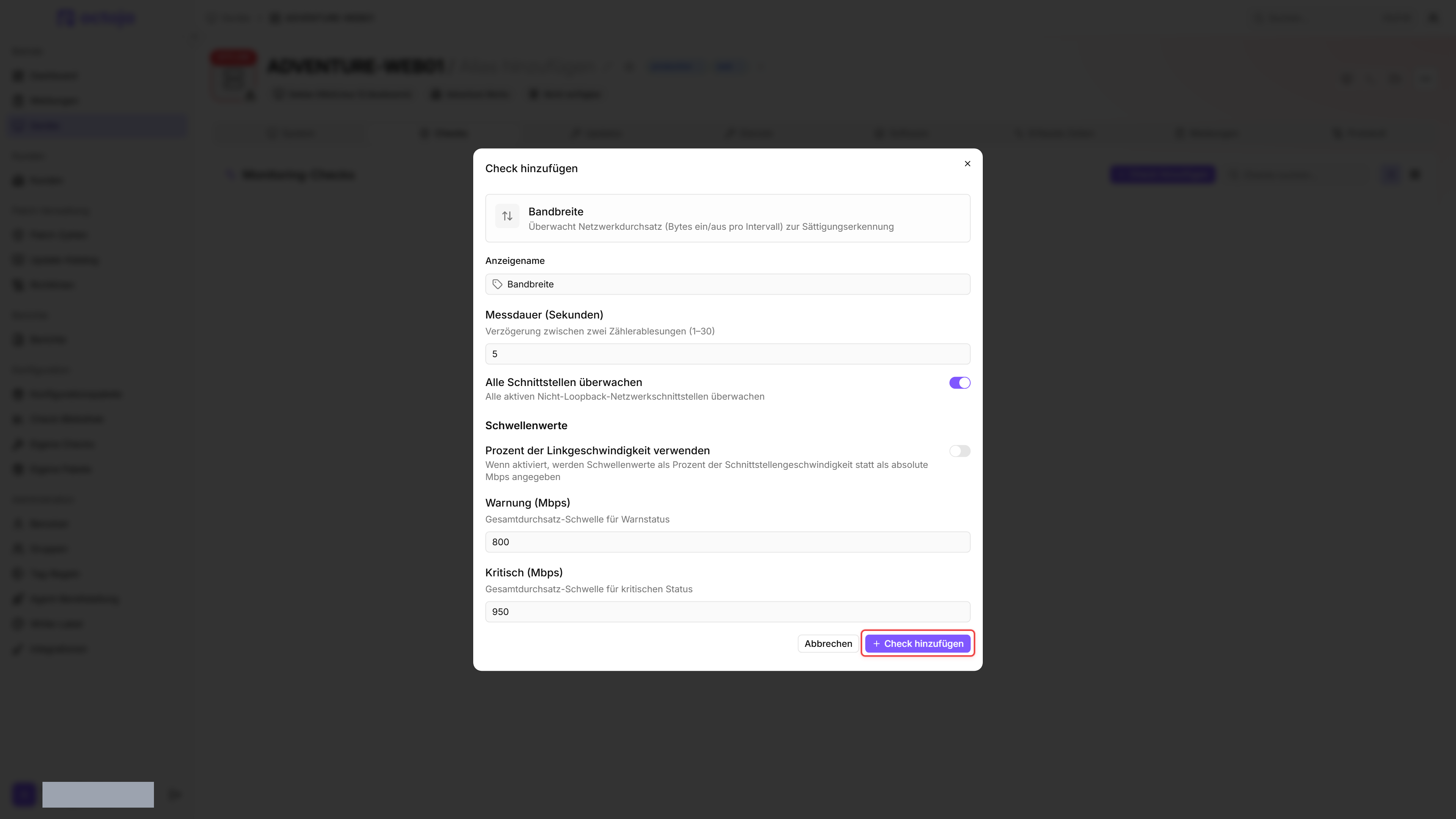Click "Gesamtdurchsatz-Schwelle für Warnstatus" hint text
Image resolution: width=1456 pixels, height=819 pixels.
(577, 519)
